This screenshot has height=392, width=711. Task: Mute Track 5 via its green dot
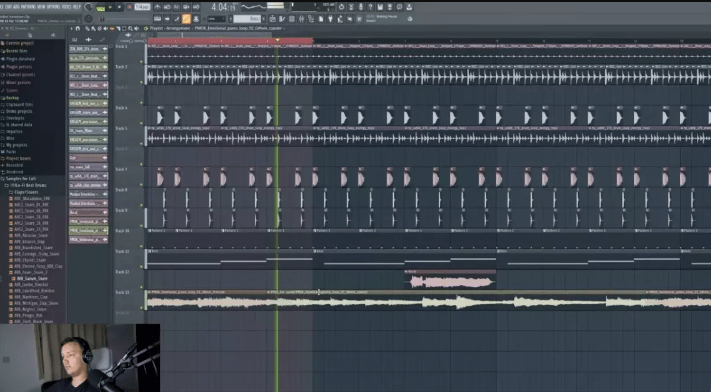coord(141,144)
